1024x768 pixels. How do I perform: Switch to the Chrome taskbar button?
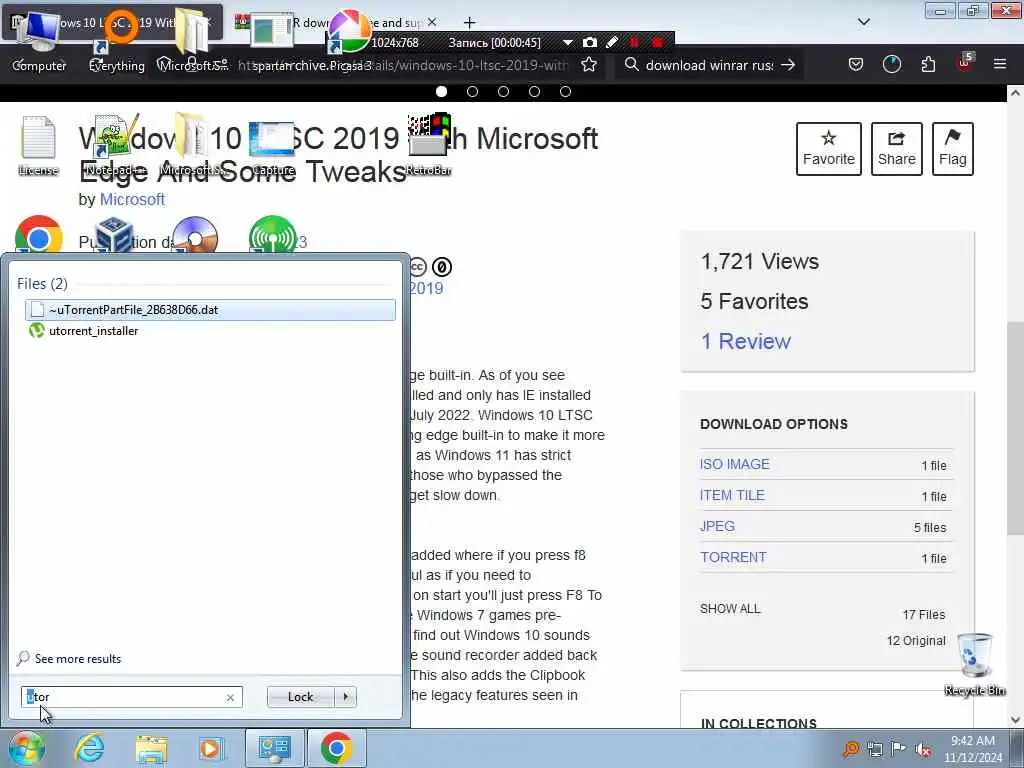336,748
